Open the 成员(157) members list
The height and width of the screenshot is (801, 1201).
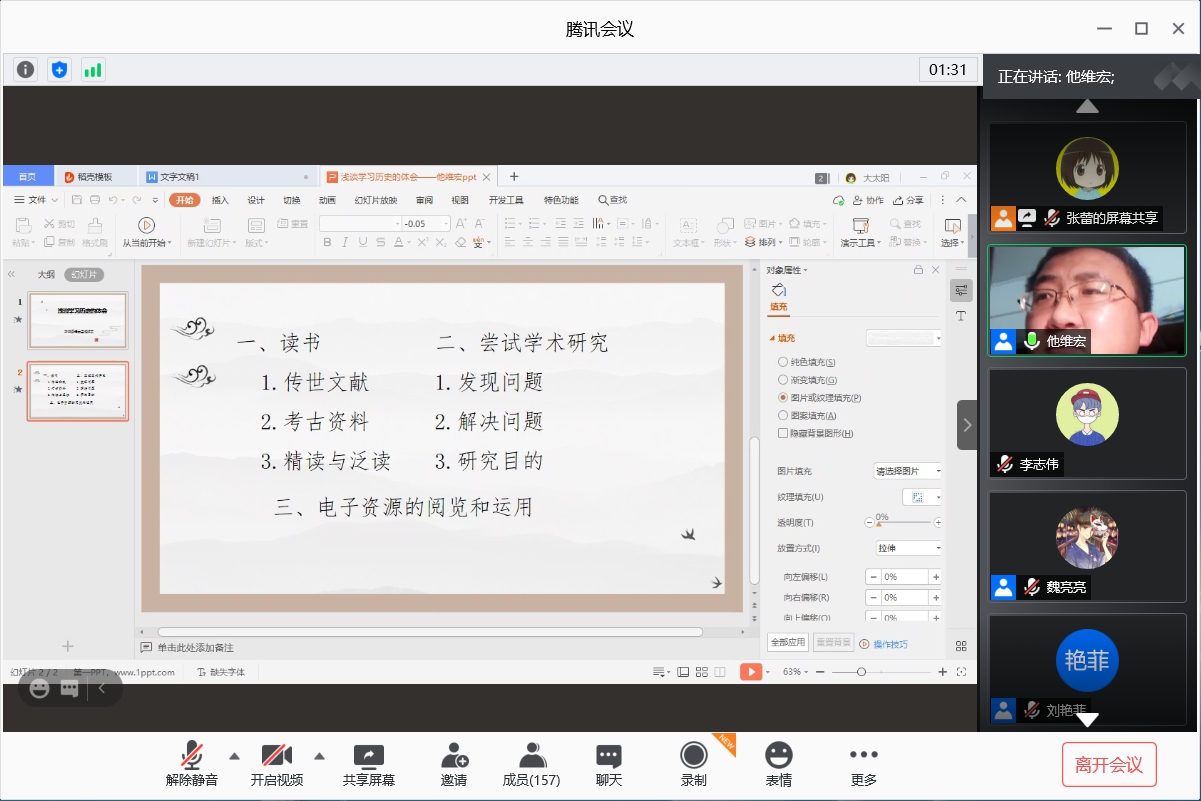531,765
